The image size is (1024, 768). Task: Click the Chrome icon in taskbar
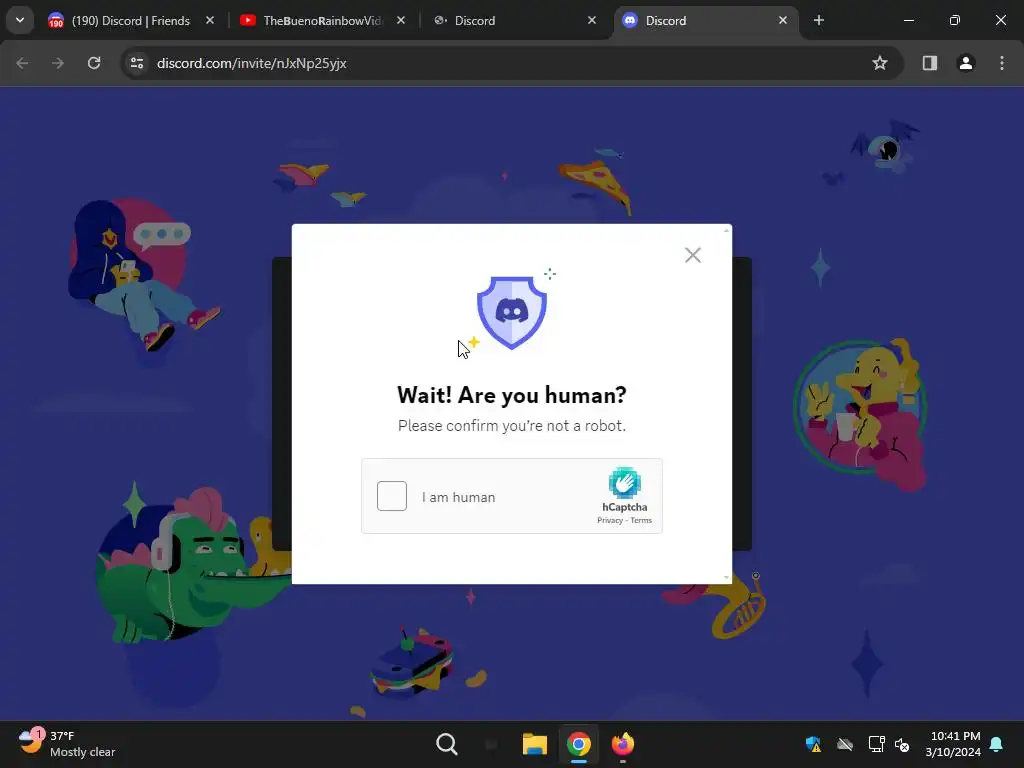coord(579,744)
